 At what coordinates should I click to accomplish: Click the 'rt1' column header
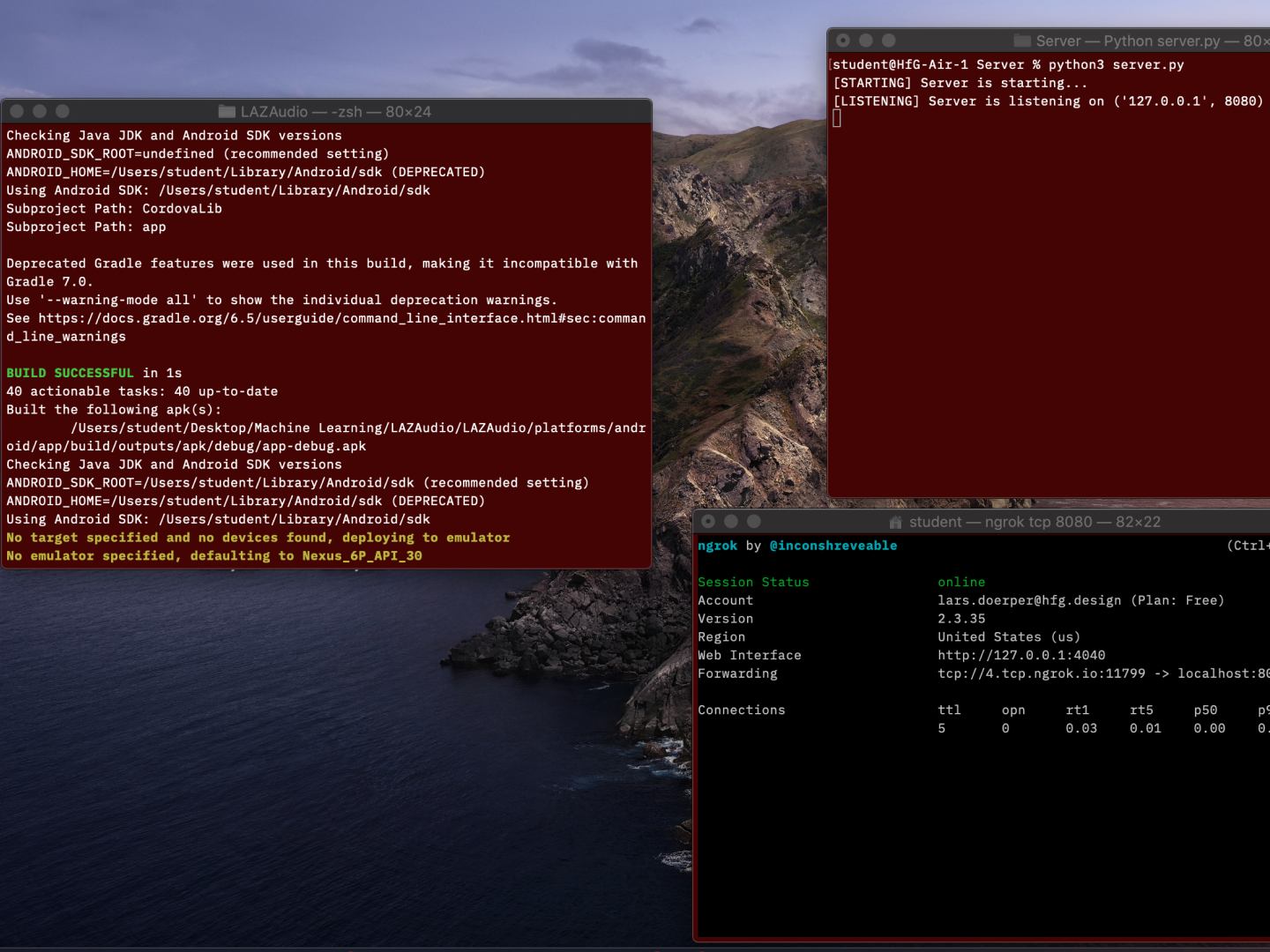point(1078,710)
